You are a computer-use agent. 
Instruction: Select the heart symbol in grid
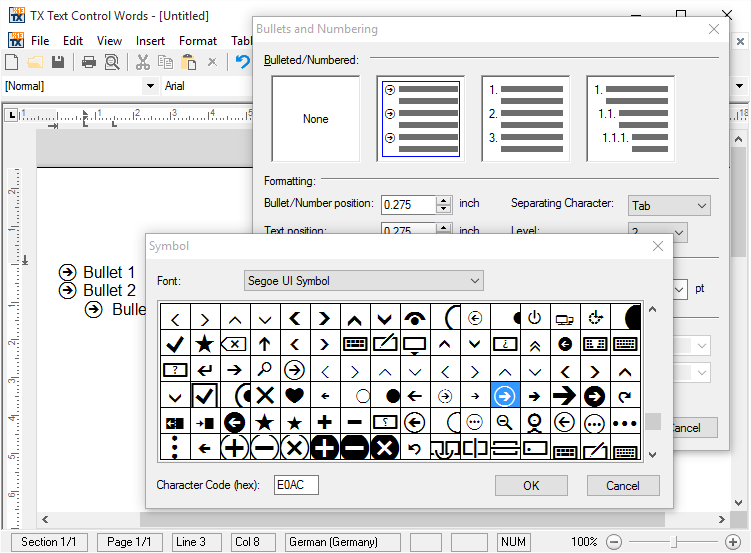[294, 395]
